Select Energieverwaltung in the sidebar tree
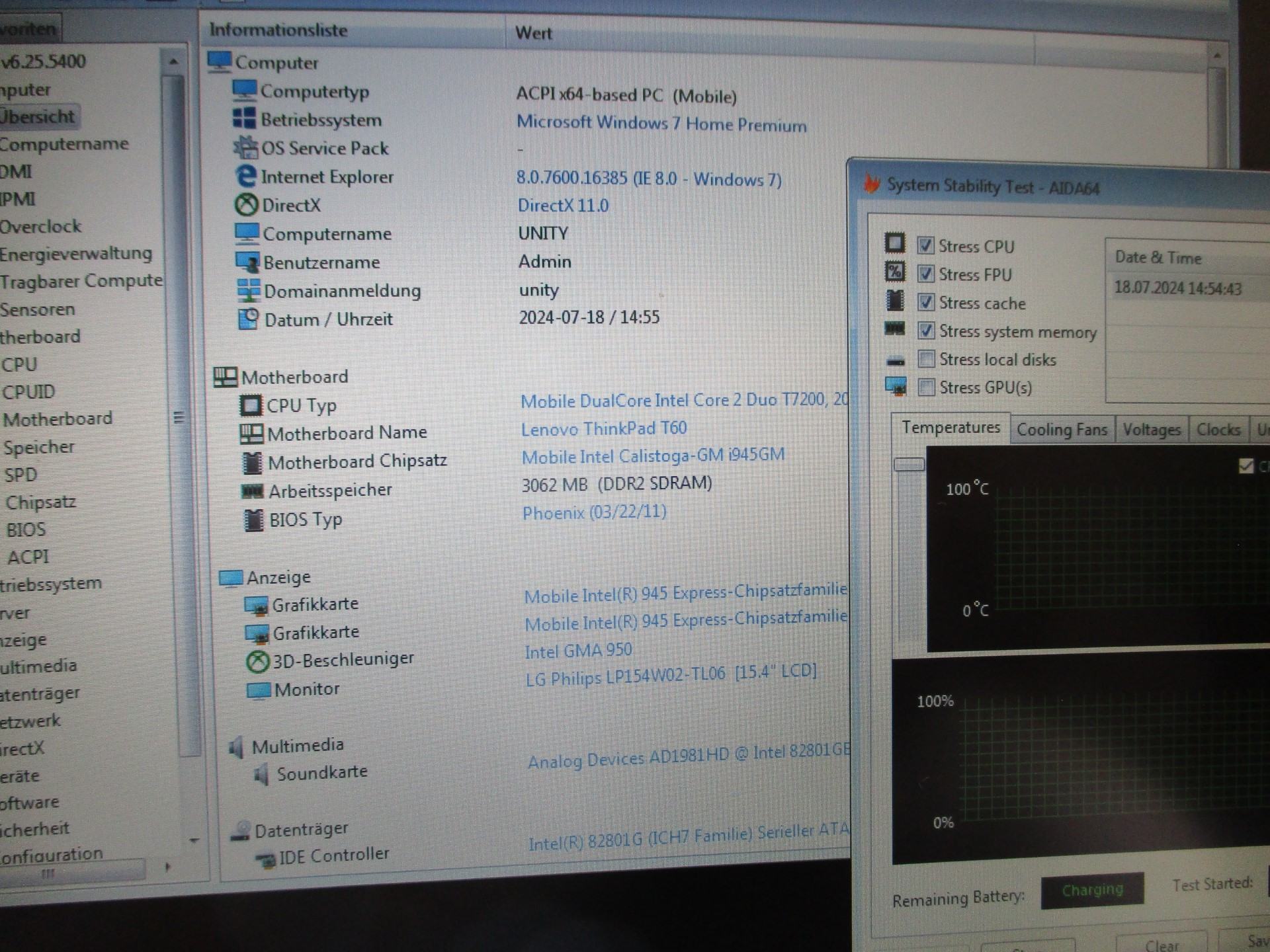The image size is (1270, 952). click(76, 254)
